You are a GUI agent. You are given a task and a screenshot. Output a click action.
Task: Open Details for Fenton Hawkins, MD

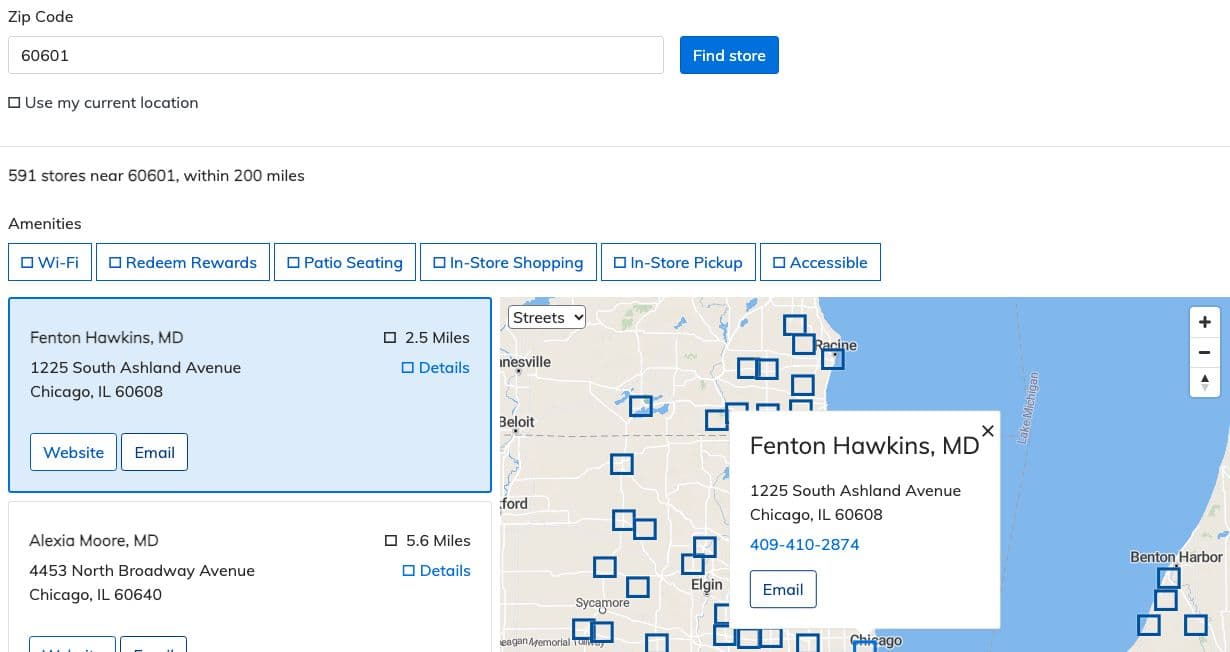[435, 367]
